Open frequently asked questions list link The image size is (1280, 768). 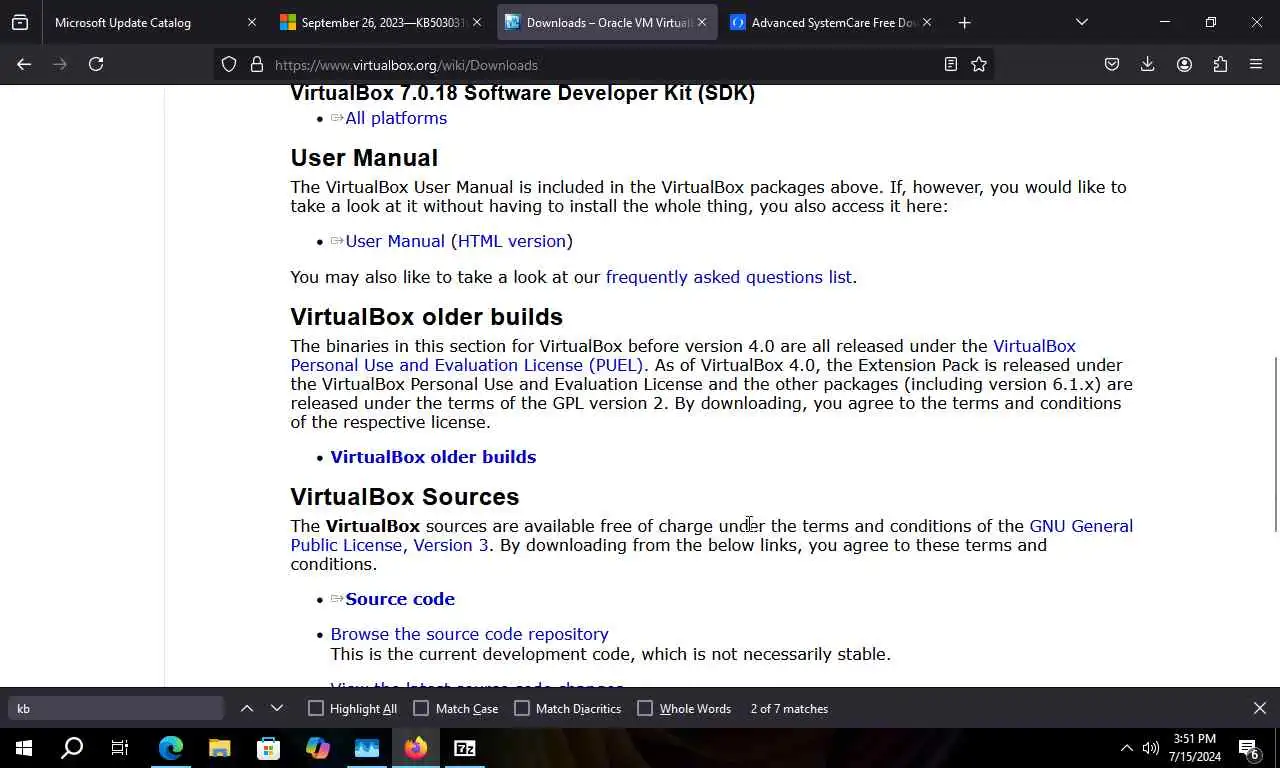click(729, 277)
